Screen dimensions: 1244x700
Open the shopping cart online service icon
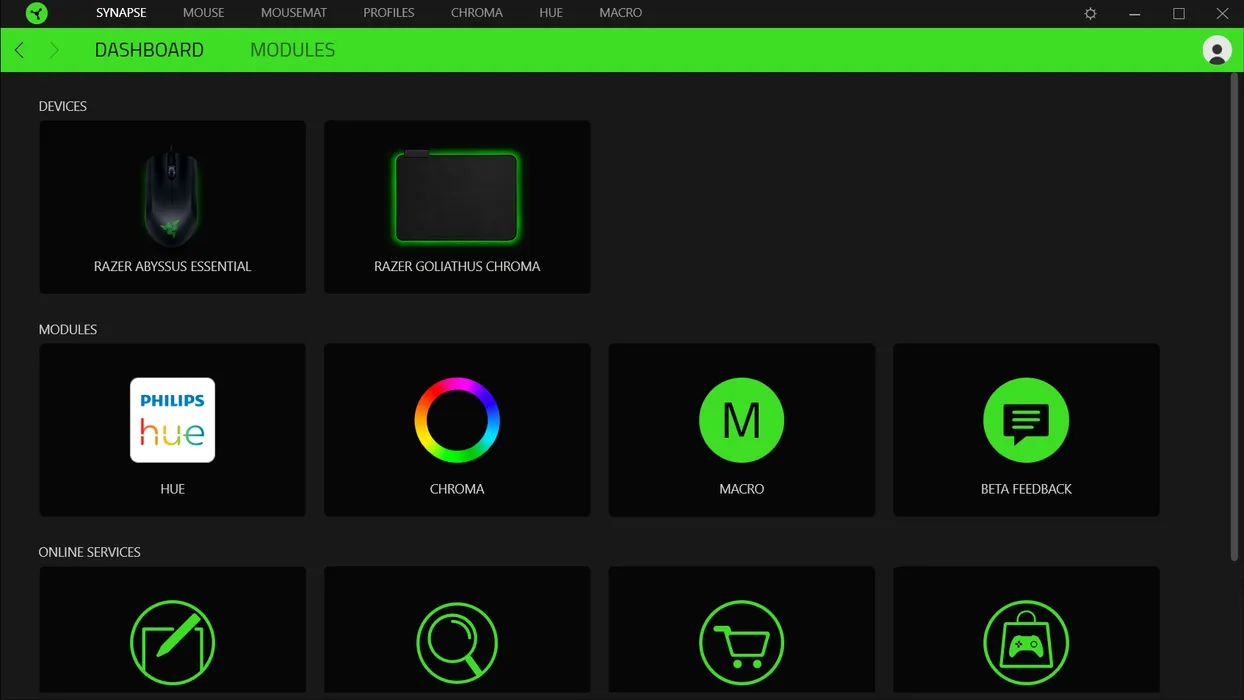tap(742, 642)
